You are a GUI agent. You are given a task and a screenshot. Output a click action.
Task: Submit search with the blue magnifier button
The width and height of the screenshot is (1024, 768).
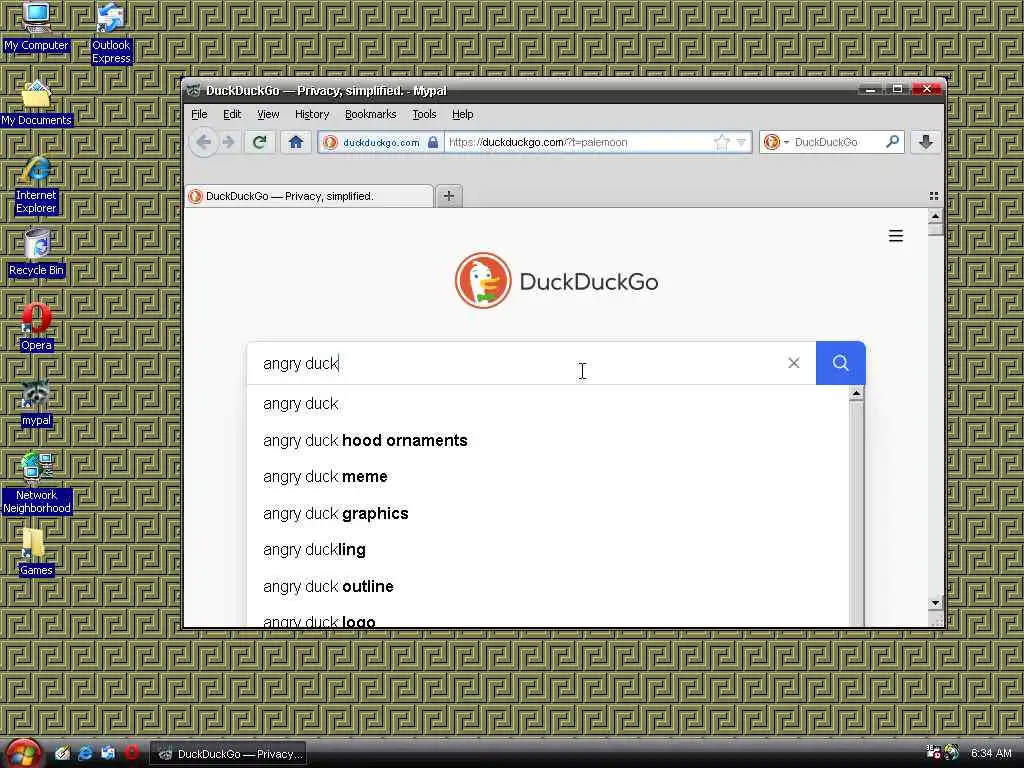[840, 363]
